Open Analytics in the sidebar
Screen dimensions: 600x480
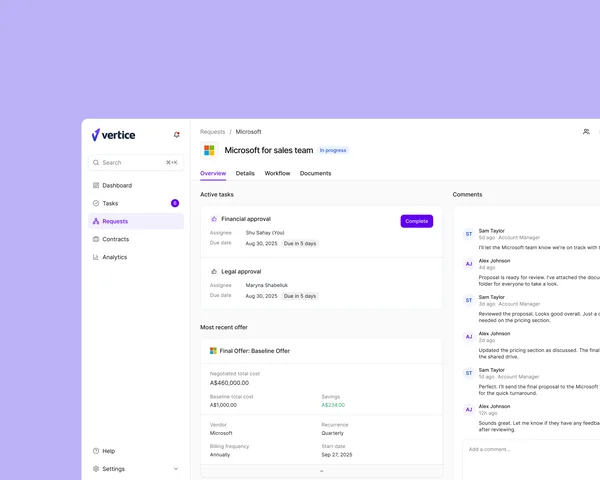[136, 257]
